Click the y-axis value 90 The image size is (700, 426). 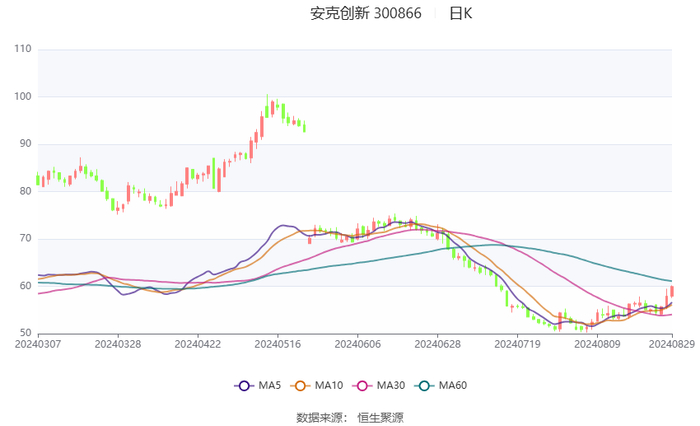click(25, 144)
